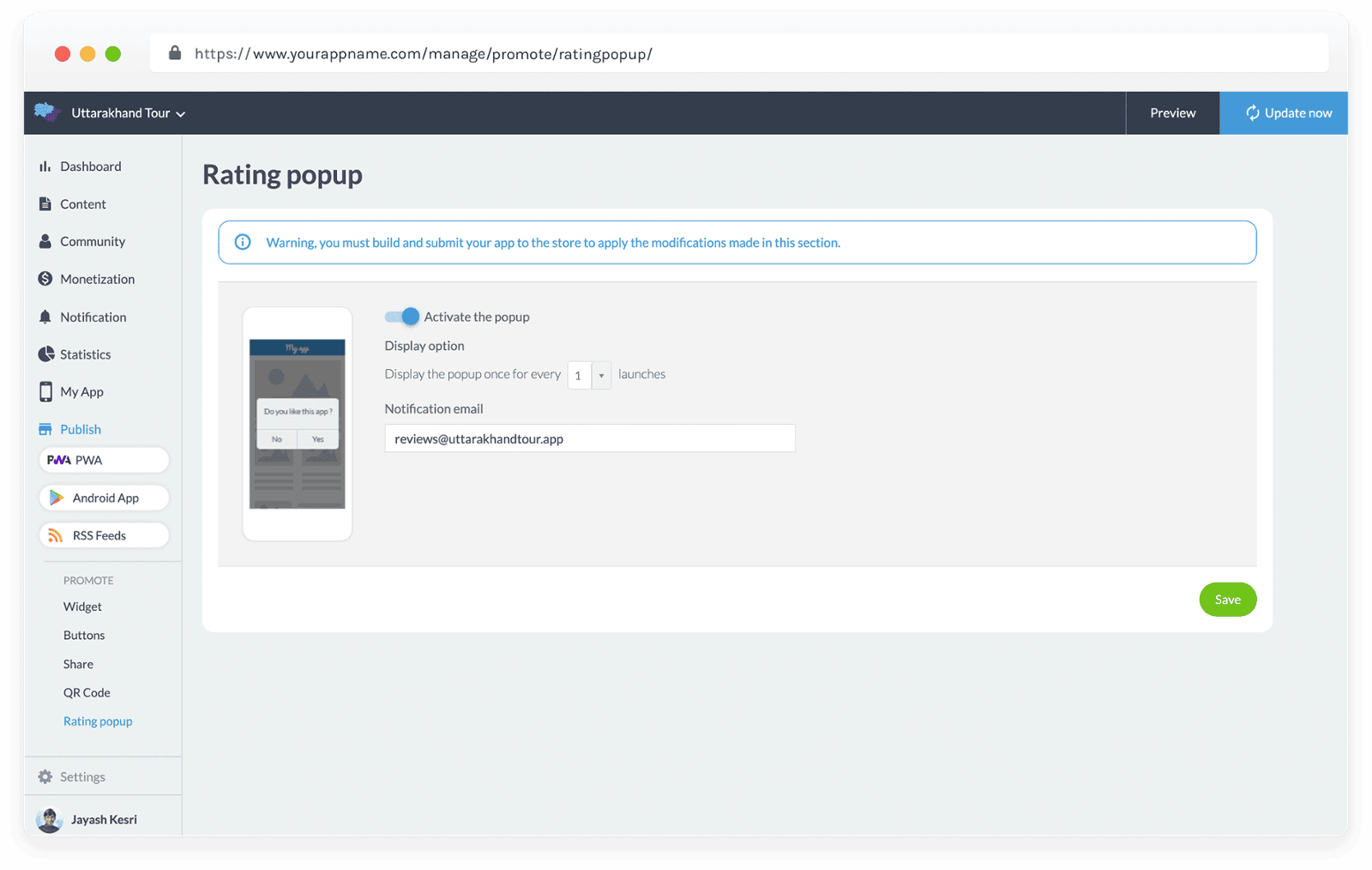Screen dimensions: 1372x870
Task: Click the Statistics pie chart icon
Action: 45,354
